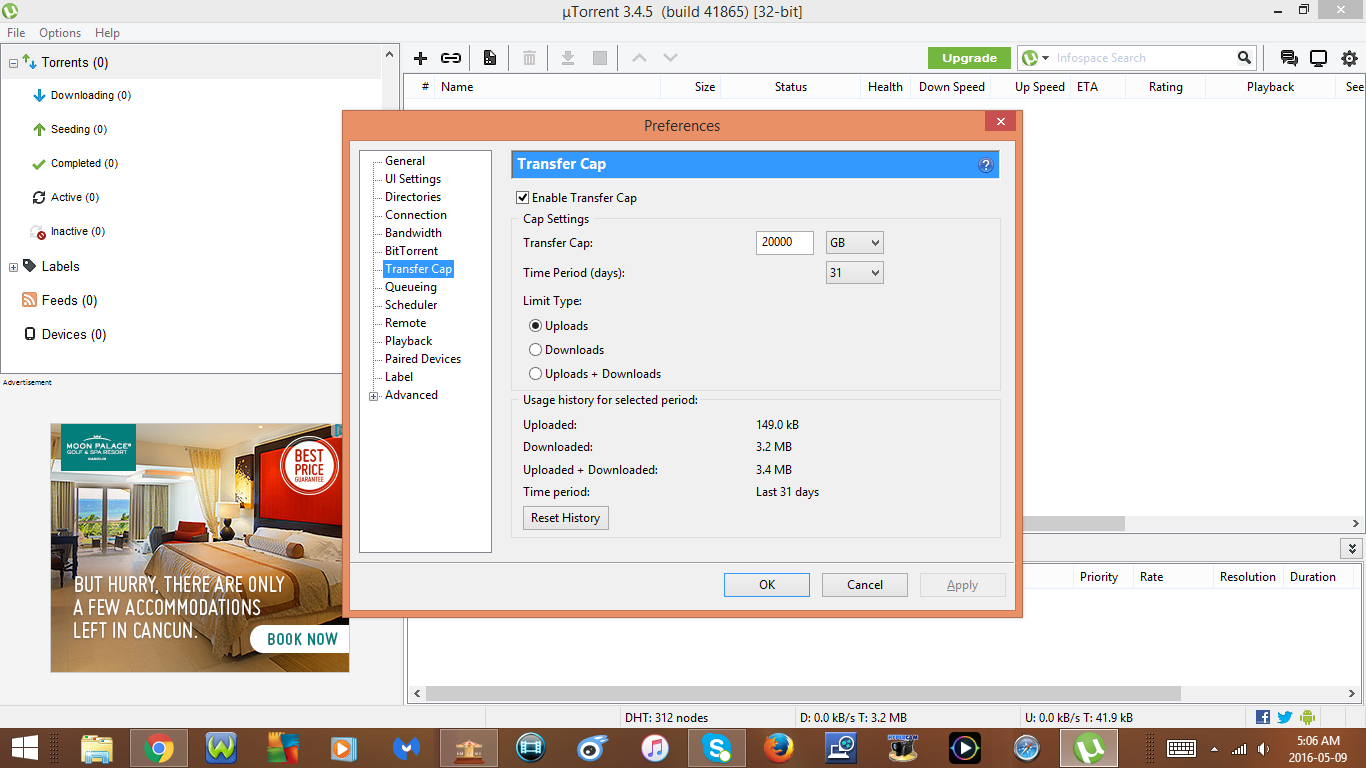Open the GB unit dropdown

pyautogui.click(x=855, y=242)
